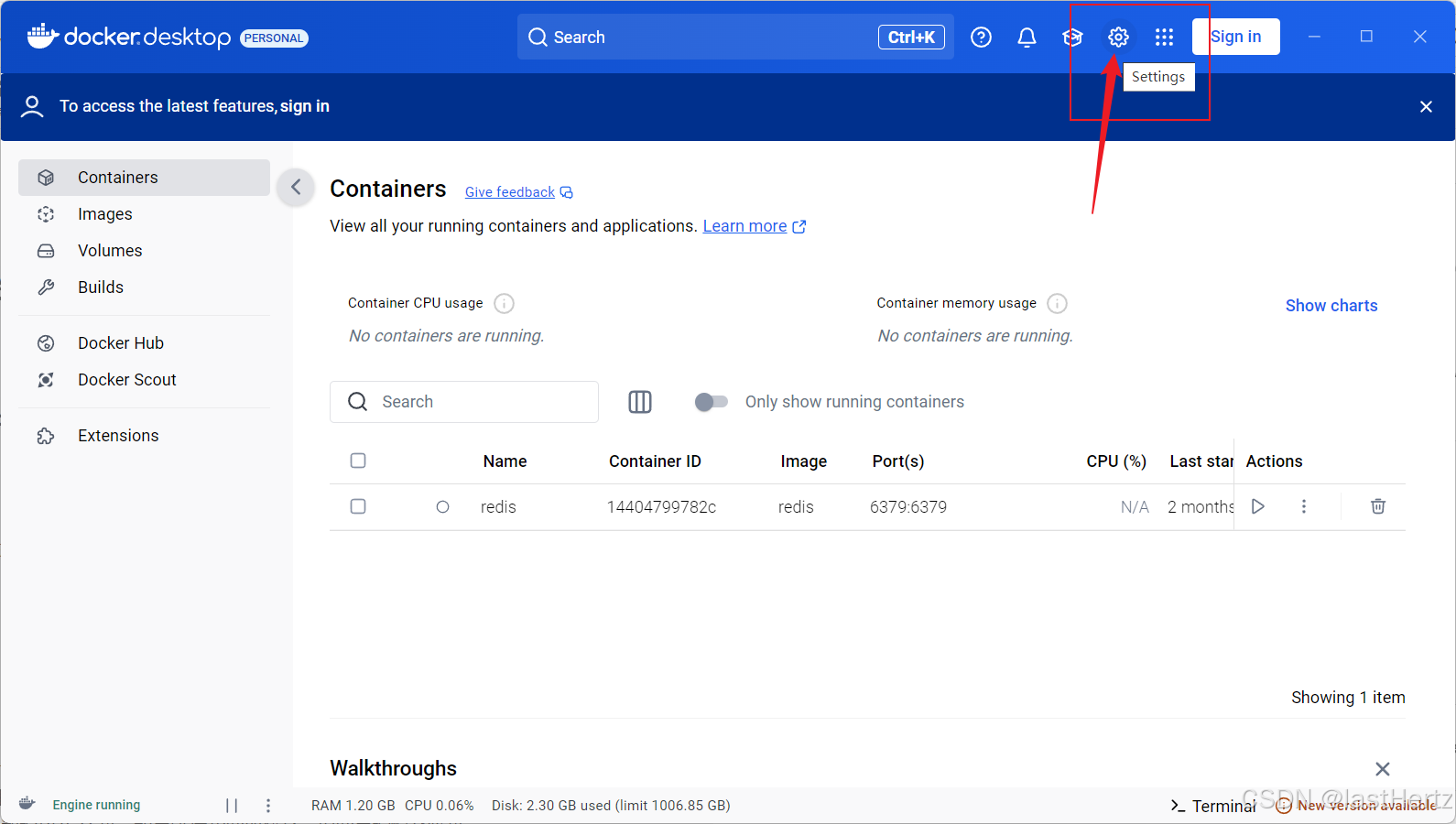Click the Sign in button
The image size is (1456, 824).
click(1235, 37)
